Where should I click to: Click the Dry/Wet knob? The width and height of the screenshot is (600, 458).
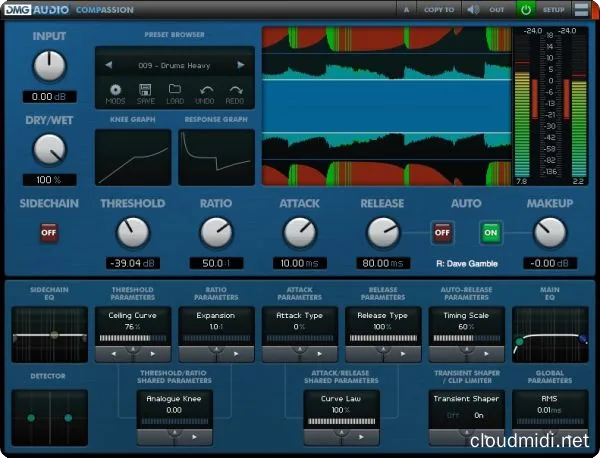click(49, 150)
